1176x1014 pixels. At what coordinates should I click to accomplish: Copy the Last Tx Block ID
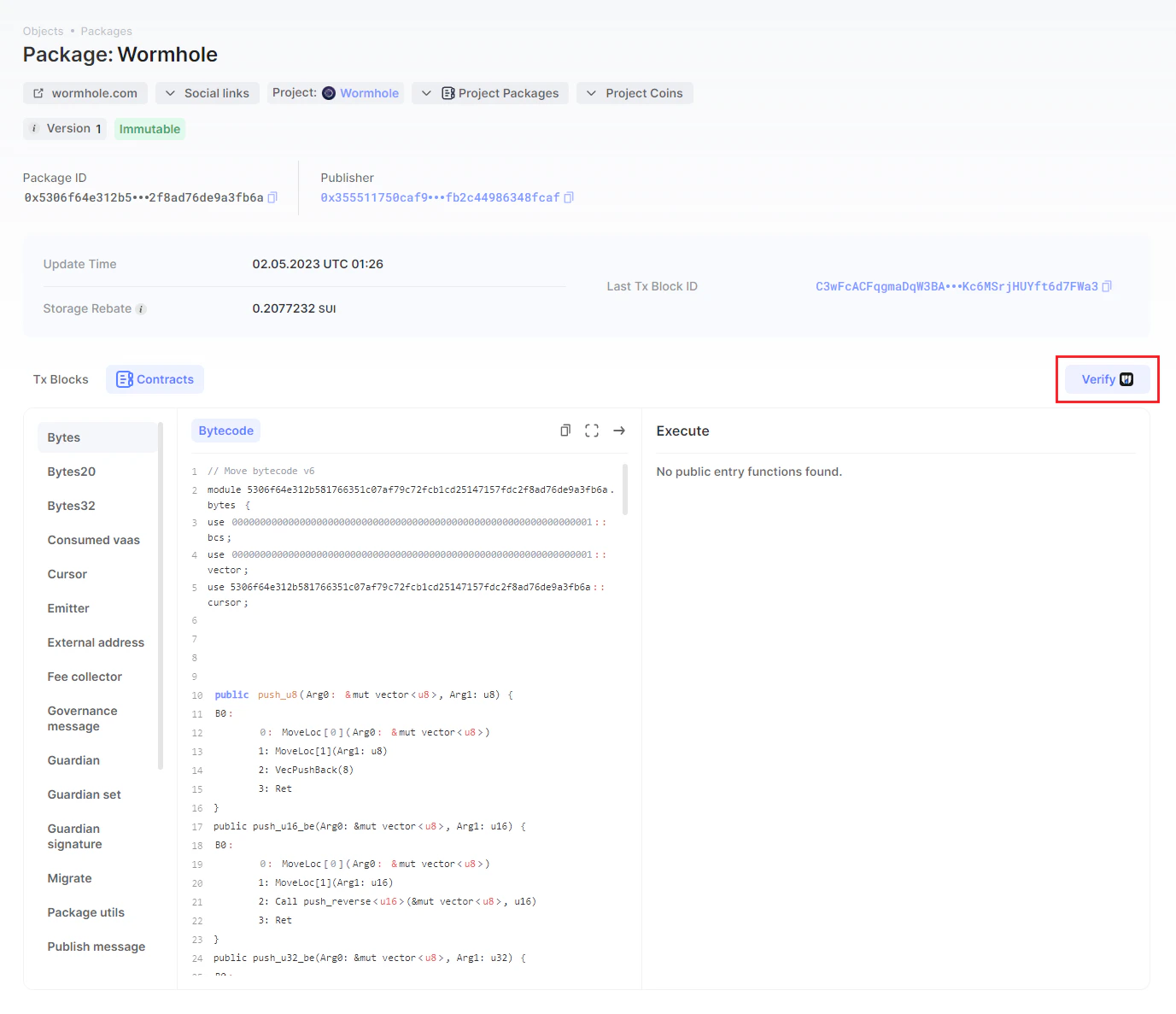pos(1107,286)
